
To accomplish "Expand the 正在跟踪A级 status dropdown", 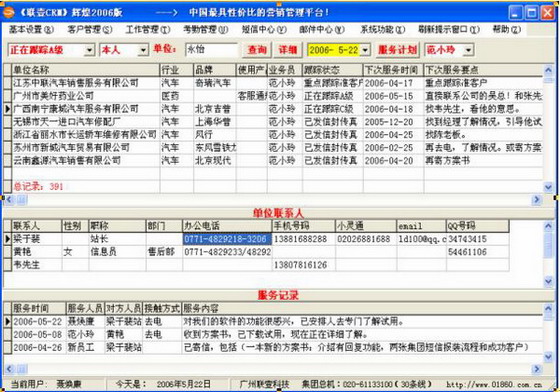I will point(89,50).
